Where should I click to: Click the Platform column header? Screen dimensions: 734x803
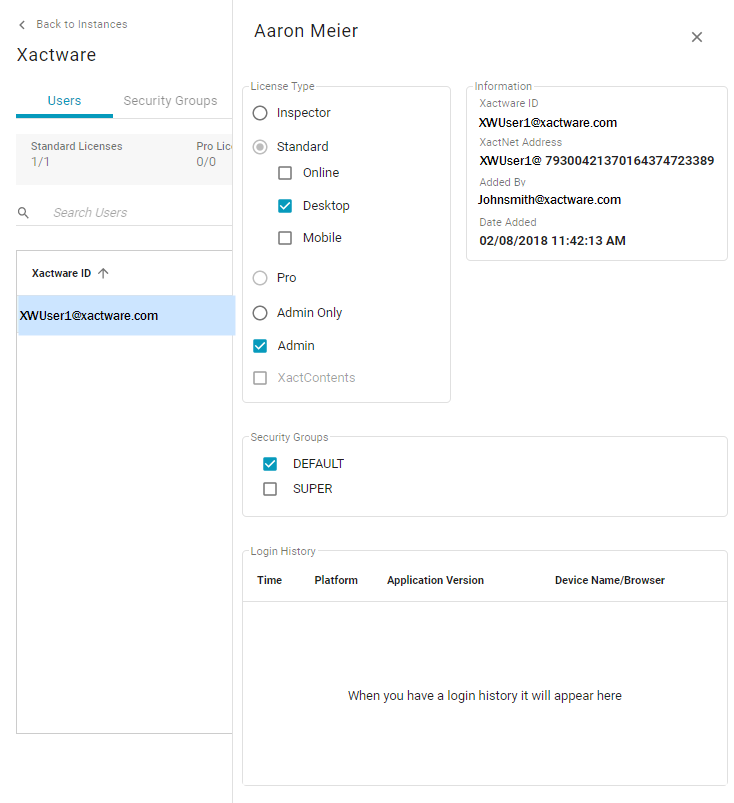click(x=336, y=580)
